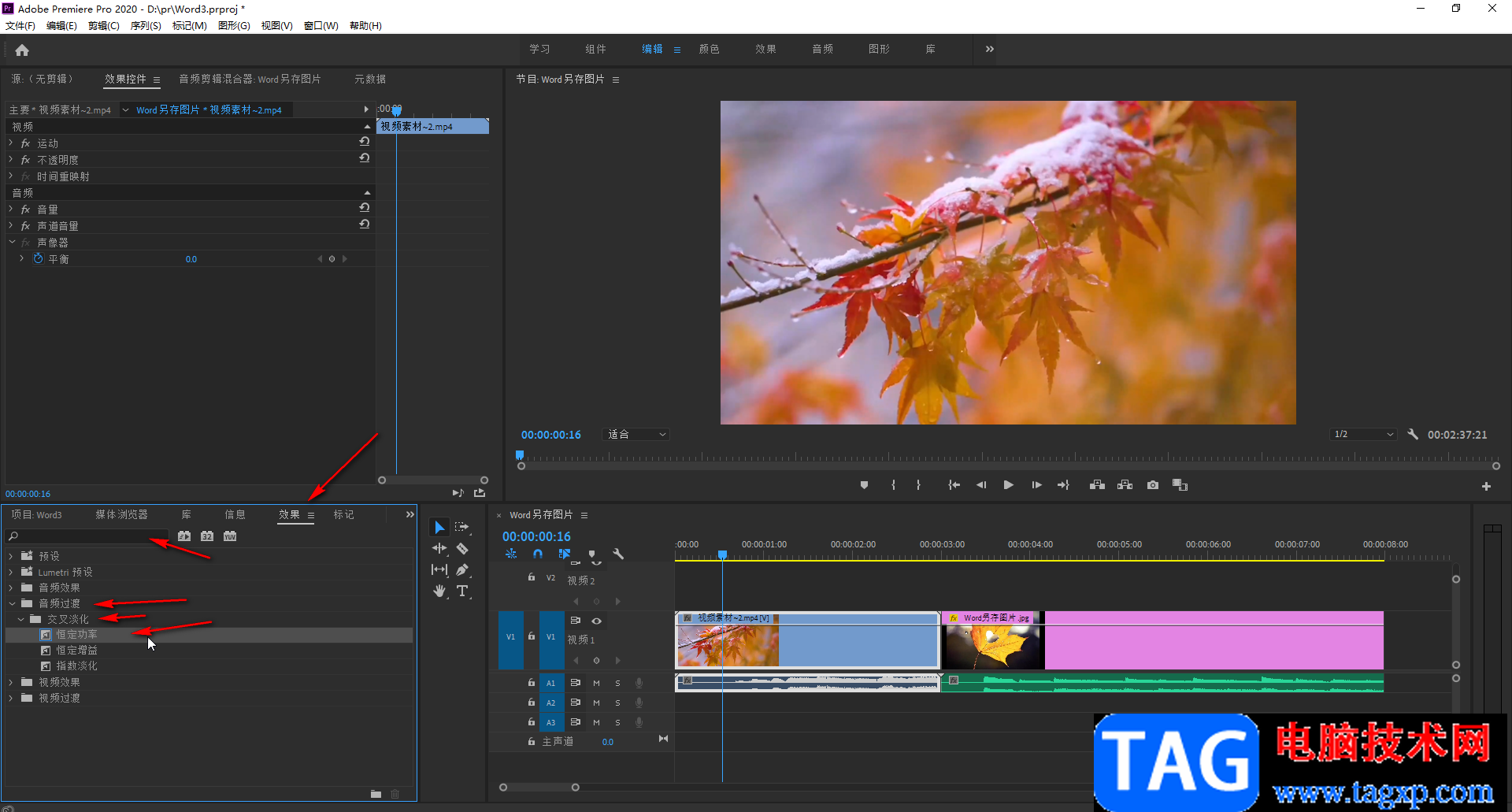
Task: Click Accelerated Effects filter icon
Action: 184,536
